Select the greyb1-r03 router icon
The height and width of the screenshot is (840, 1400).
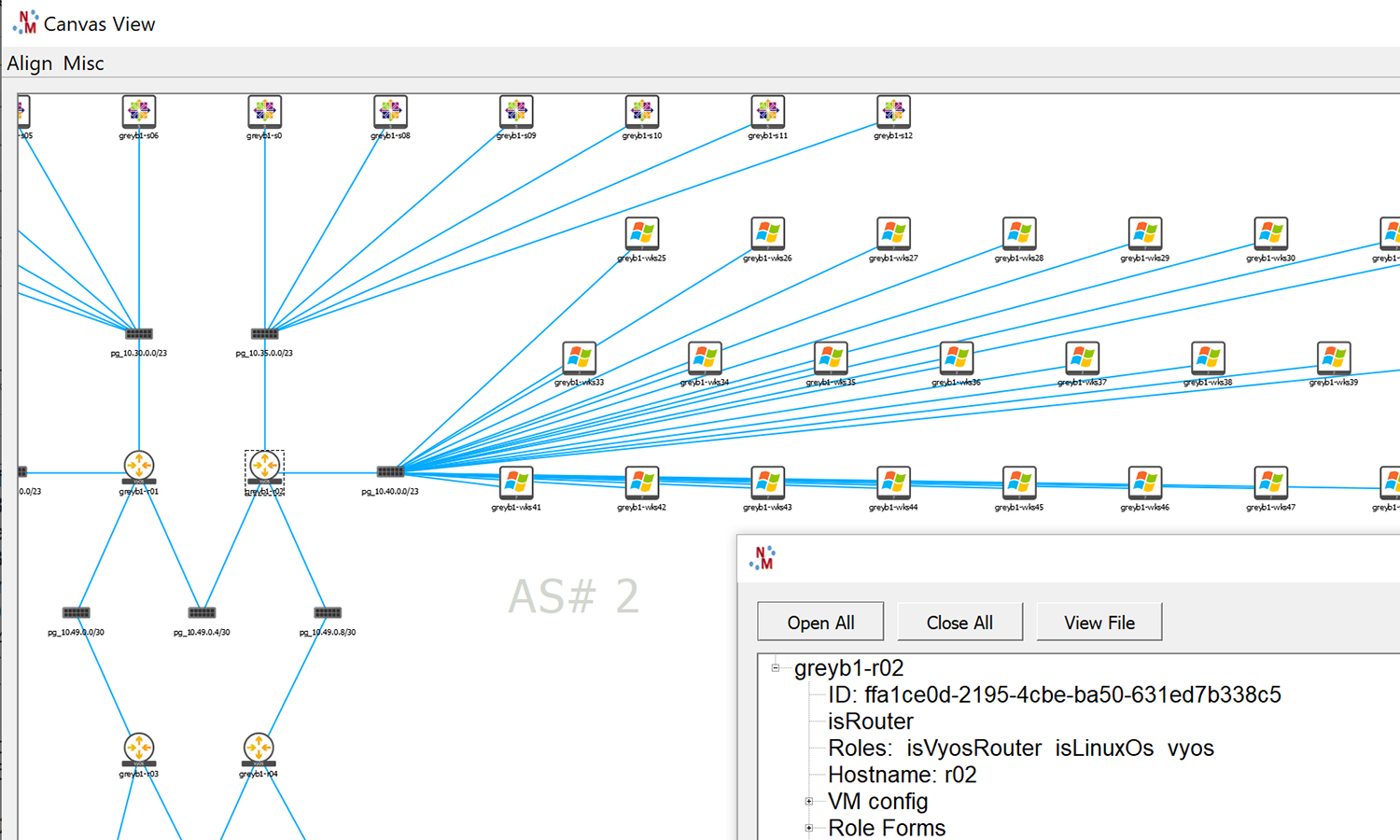pos(139,749)
